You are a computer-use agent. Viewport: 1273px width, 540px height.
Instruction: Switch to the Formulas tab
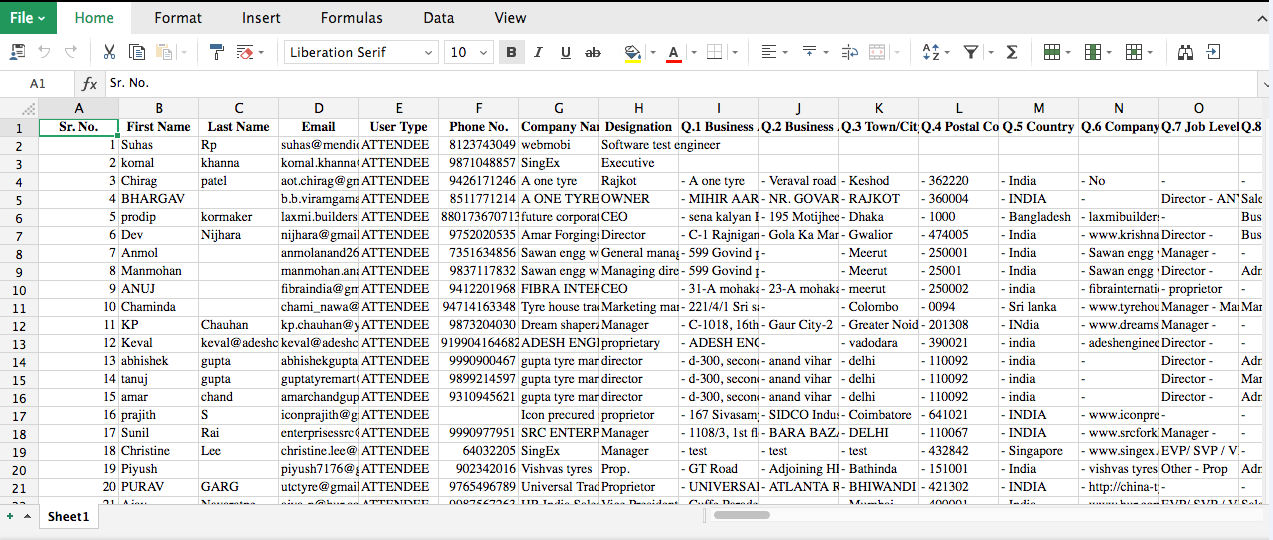[x=351, y=18]
